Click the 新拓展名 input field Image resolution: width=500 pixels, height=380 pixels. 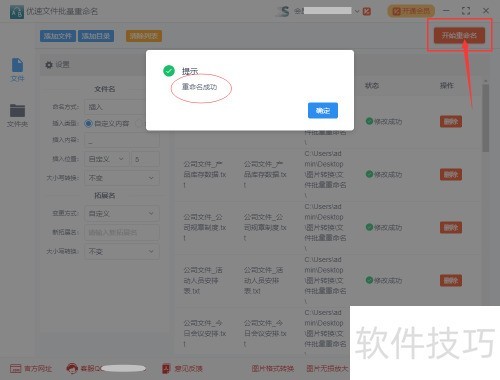click(x=122, y=232)
